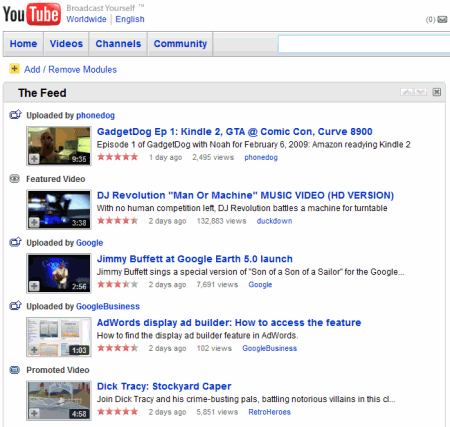Screen dimensions: 450x427
Task: Add AdWords video to quicklist
Action: (34, 350)
